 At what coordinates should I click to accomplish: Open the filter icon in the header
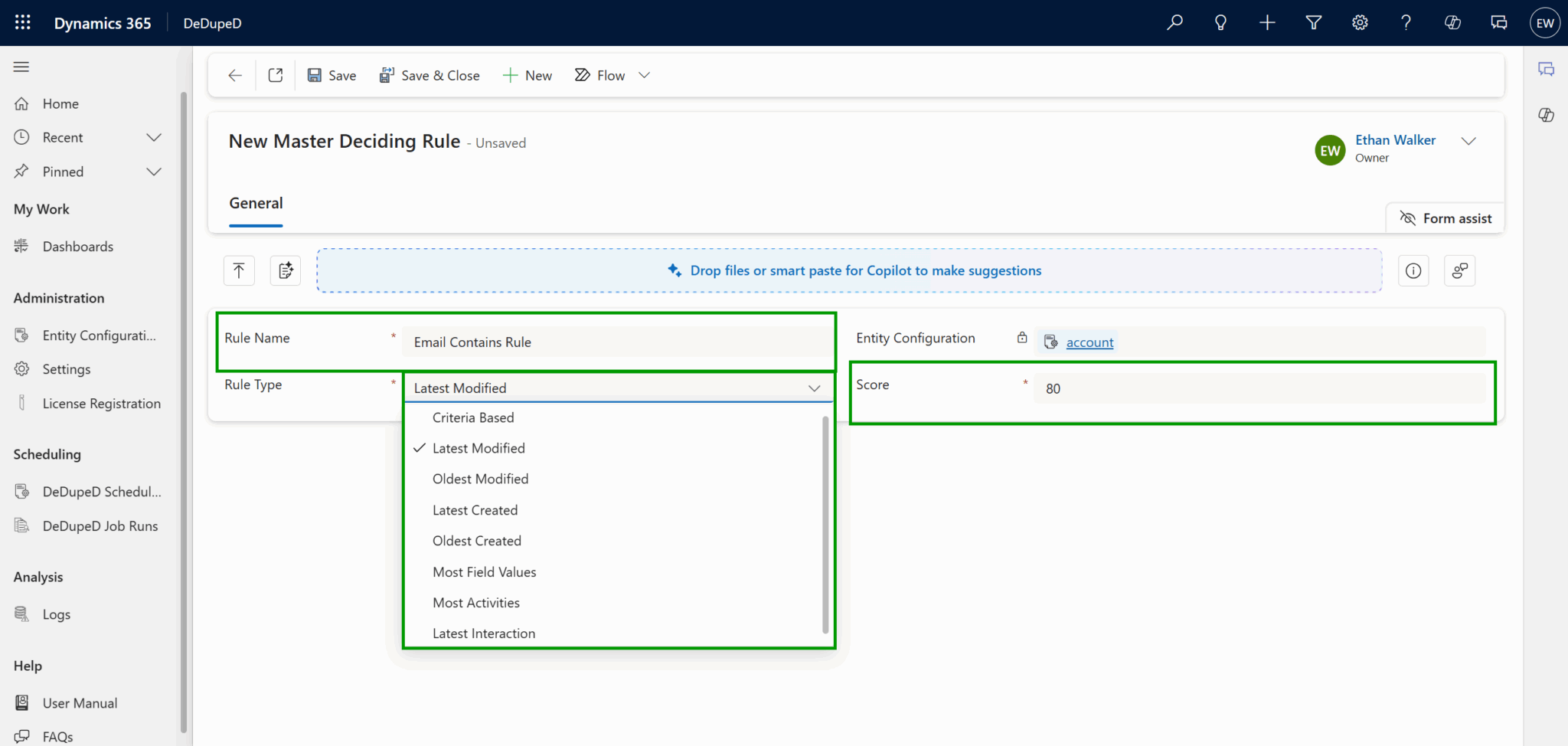pos(1313,22)
